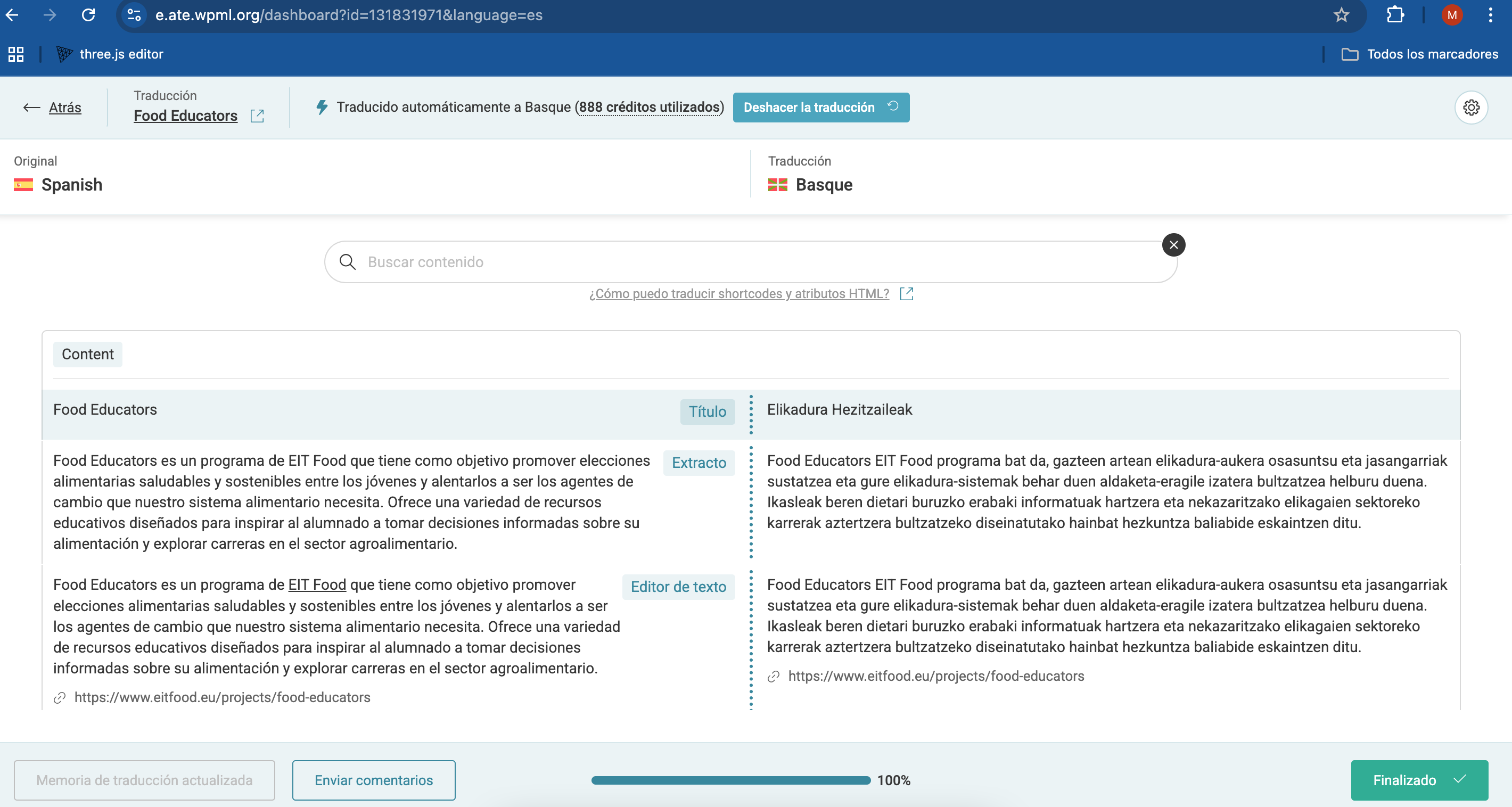This screenshot has height=807, width=1512.
Task: Click the Editor de texto label tag
Action: 678,587
